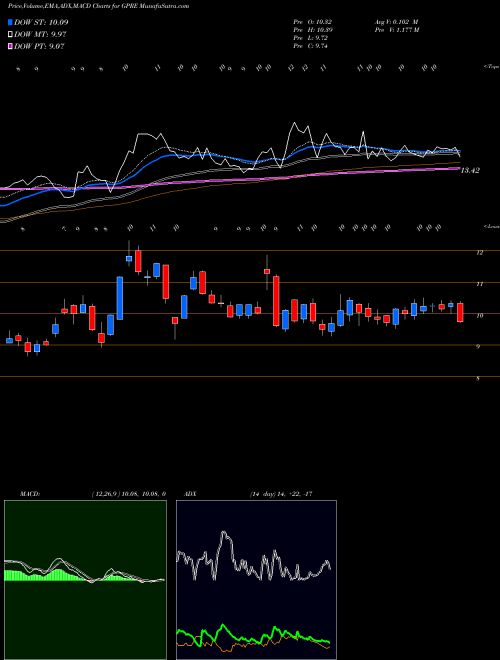Click the 'Pre H: 10.39' high value
The image size is (500, 660).
311,30
